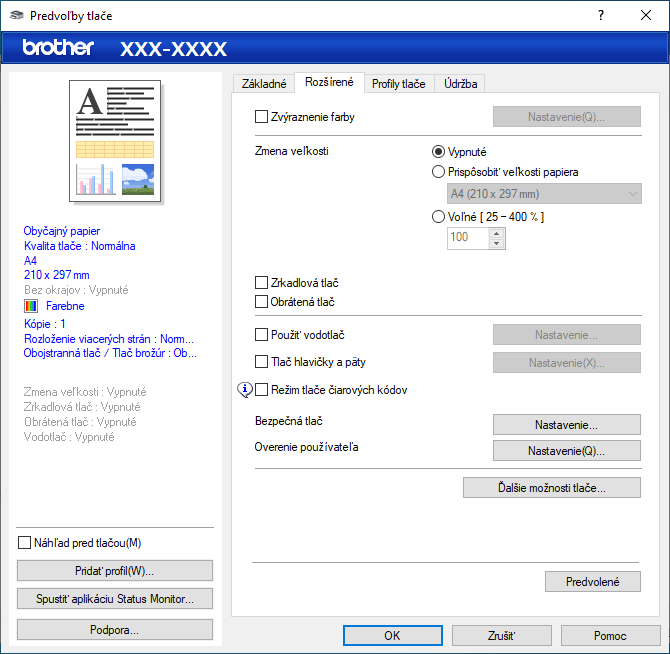Image resolution: width=670 pixels, height=654 pixels.
Task: Check the Použiť vodotlač option
Action: 262,335
